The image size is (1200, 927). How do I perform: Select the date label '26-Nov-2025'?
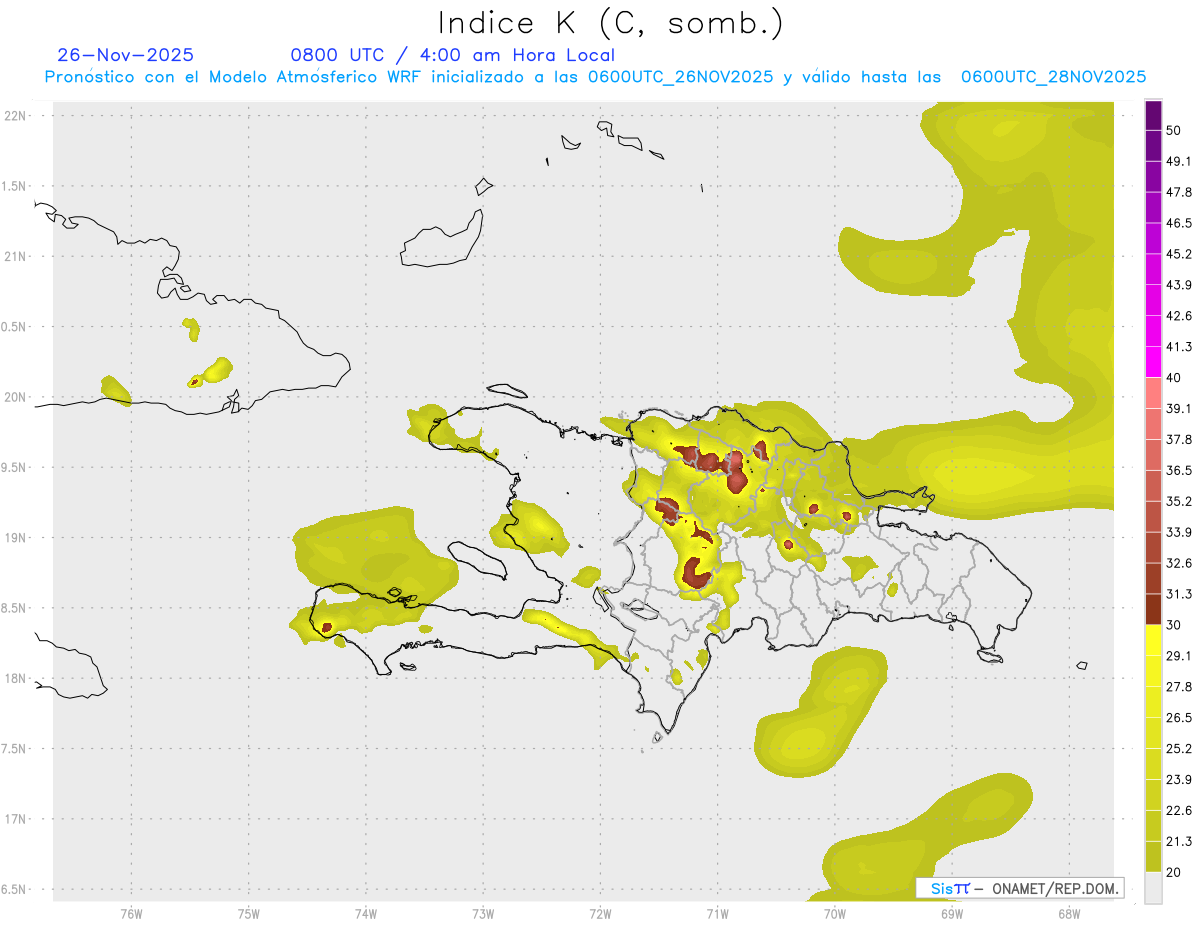point(126,55)
